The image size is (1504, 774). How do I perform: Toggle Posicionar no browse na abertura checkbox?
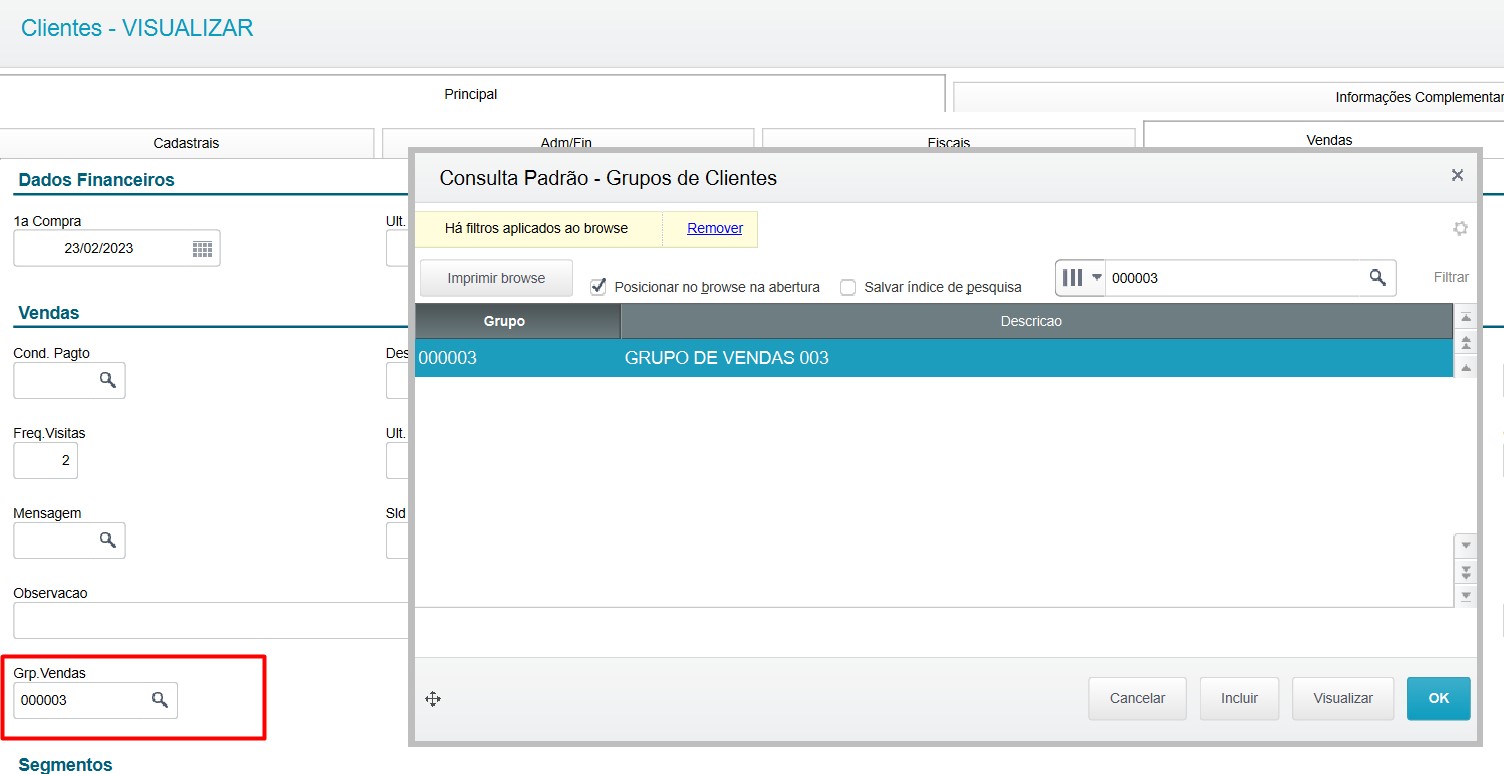598,287
